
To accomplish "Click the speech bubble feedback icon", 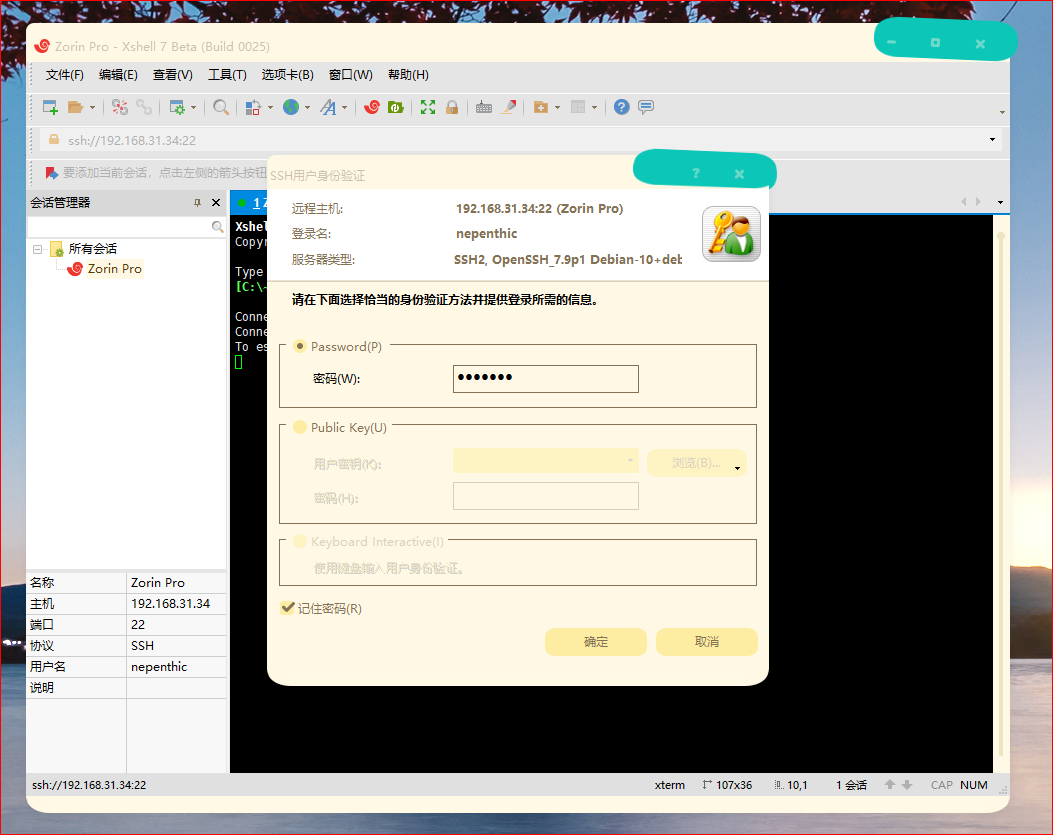I will 646,107.
